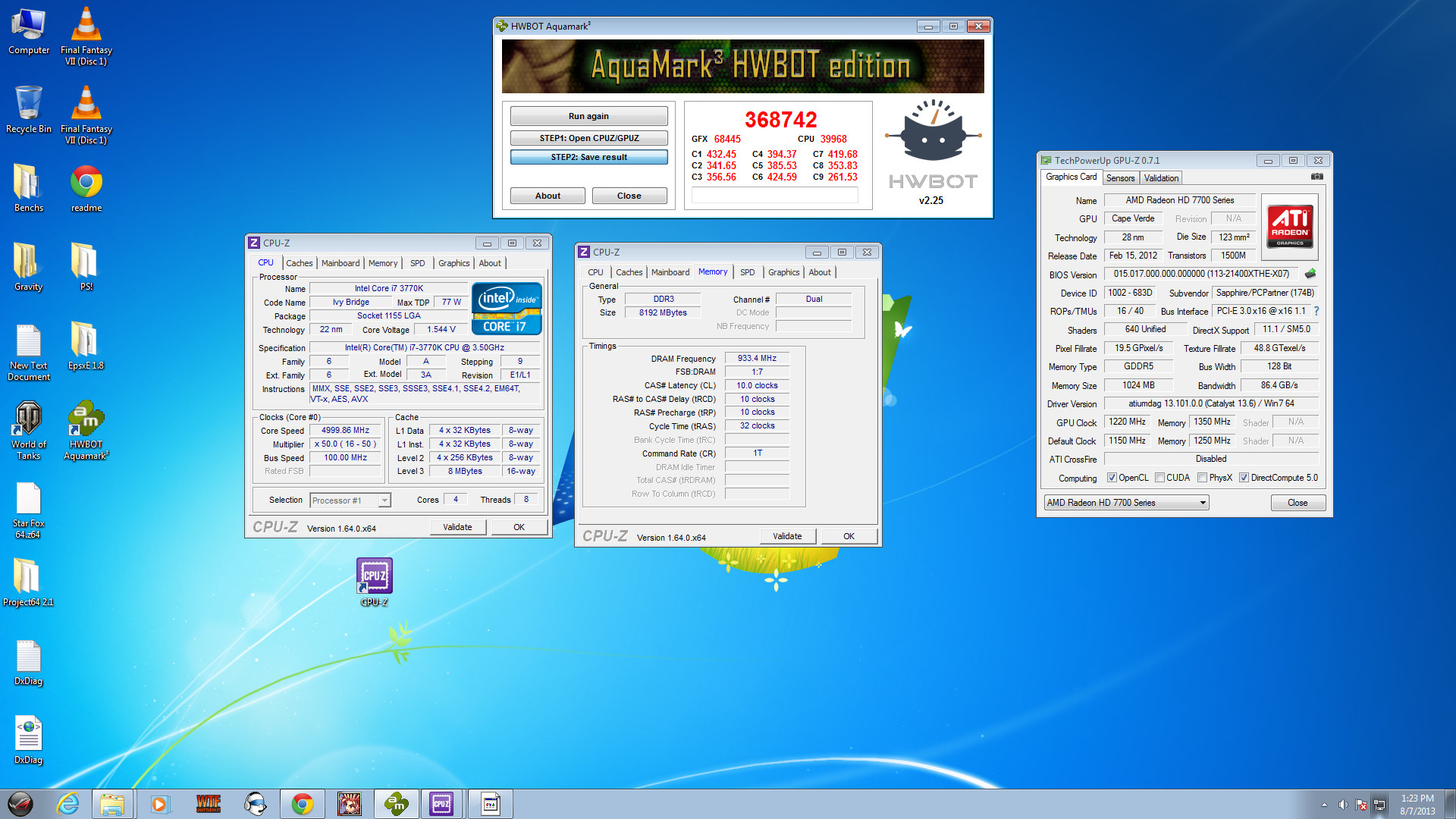Click the volume speaker tray icon
Viewport: 1456px width, 819px height.
1342,805
